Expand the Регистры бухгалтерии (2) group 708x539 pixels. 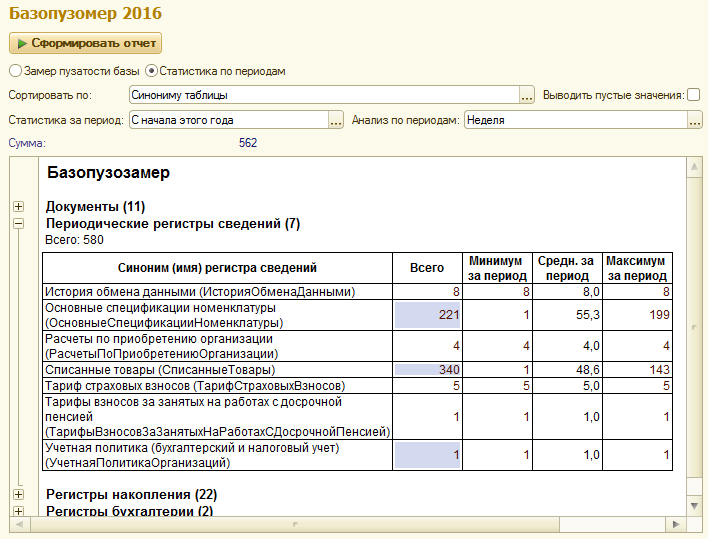coord(18,511)
